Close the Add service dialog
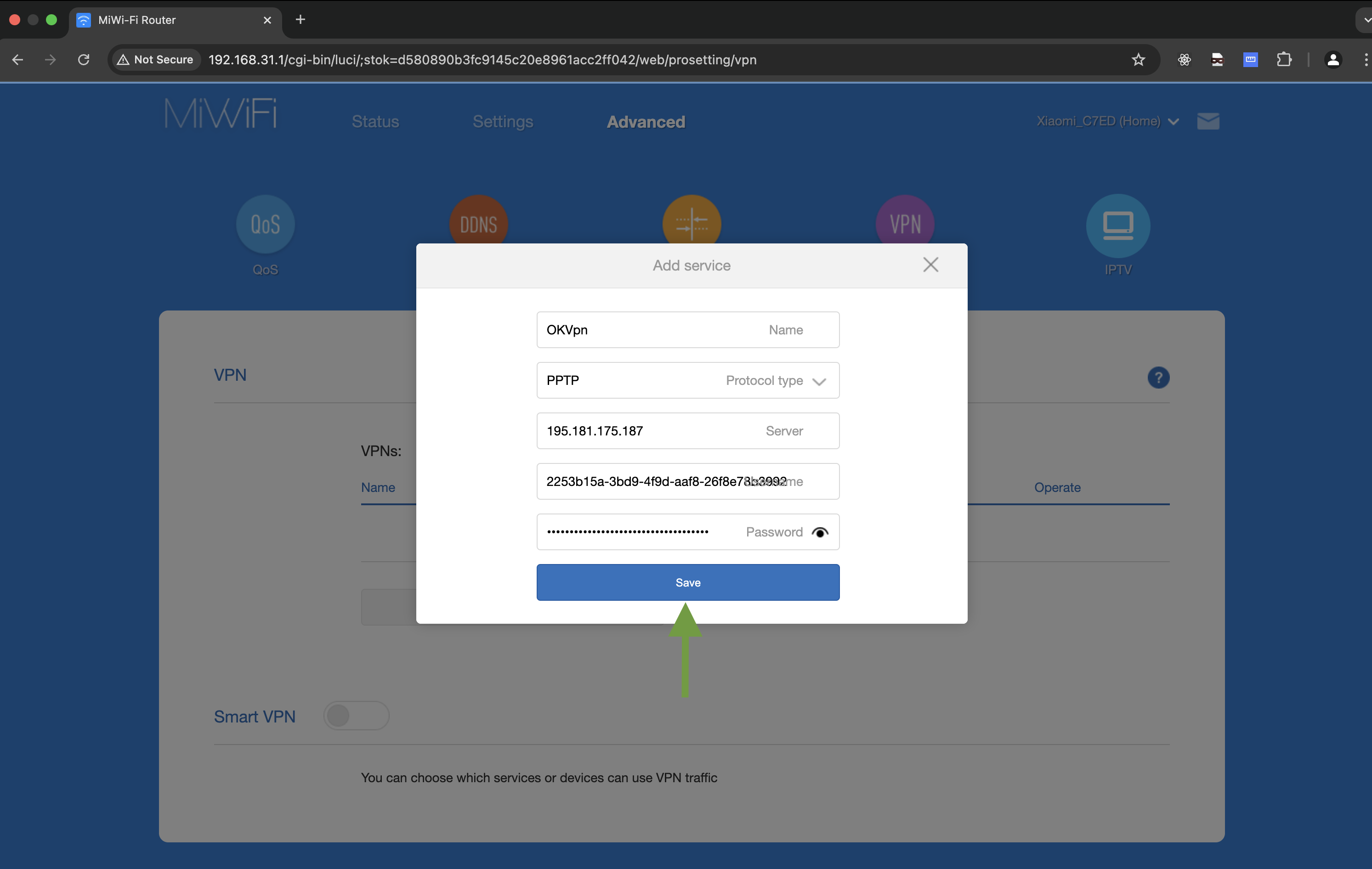Image resolution: width=1372 pixels, height=869 pixels. pos(930,265)
